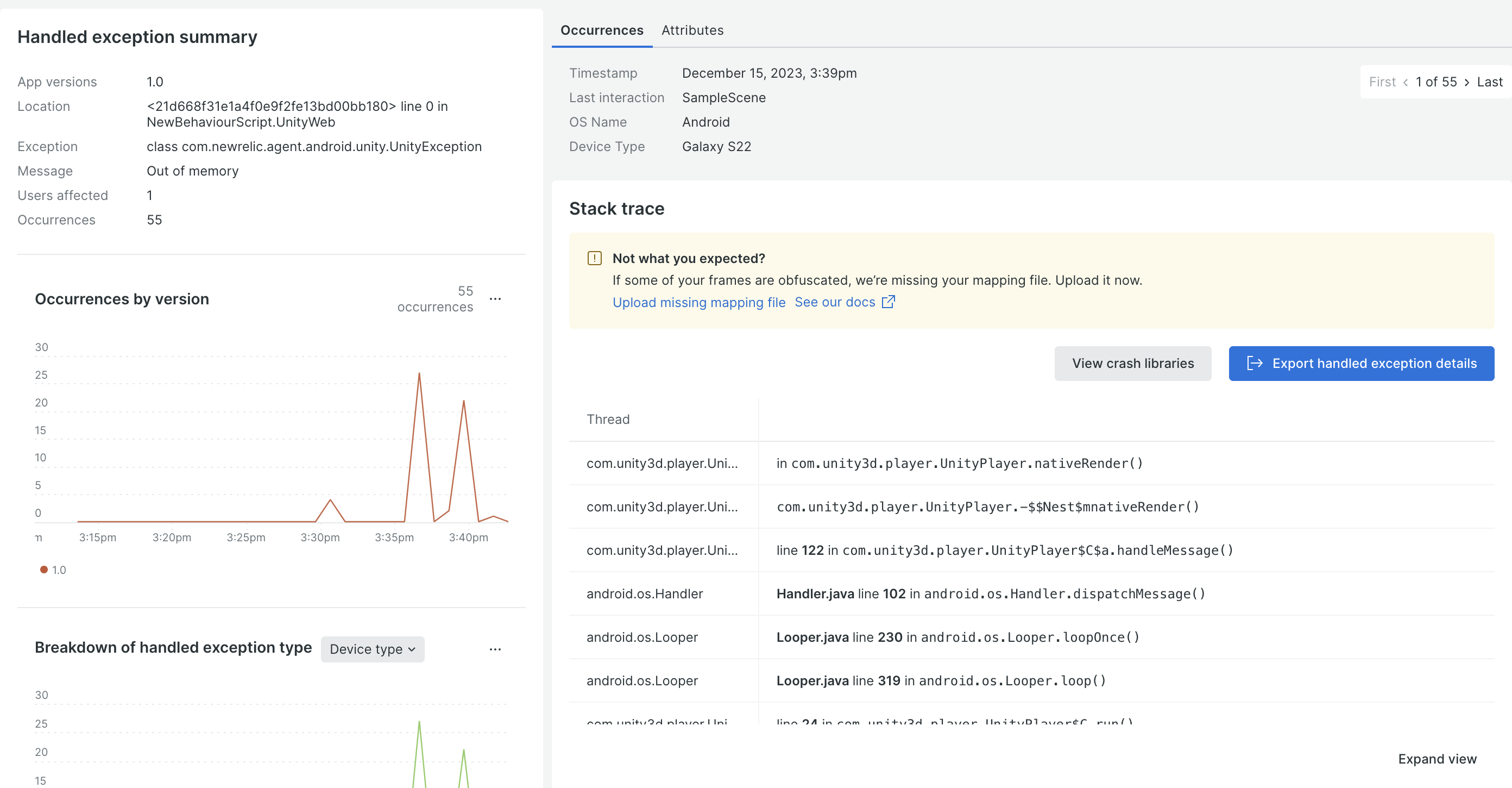1512x788 pixels.
Task: Jump to First occurrence
Action: (1382, 82)
